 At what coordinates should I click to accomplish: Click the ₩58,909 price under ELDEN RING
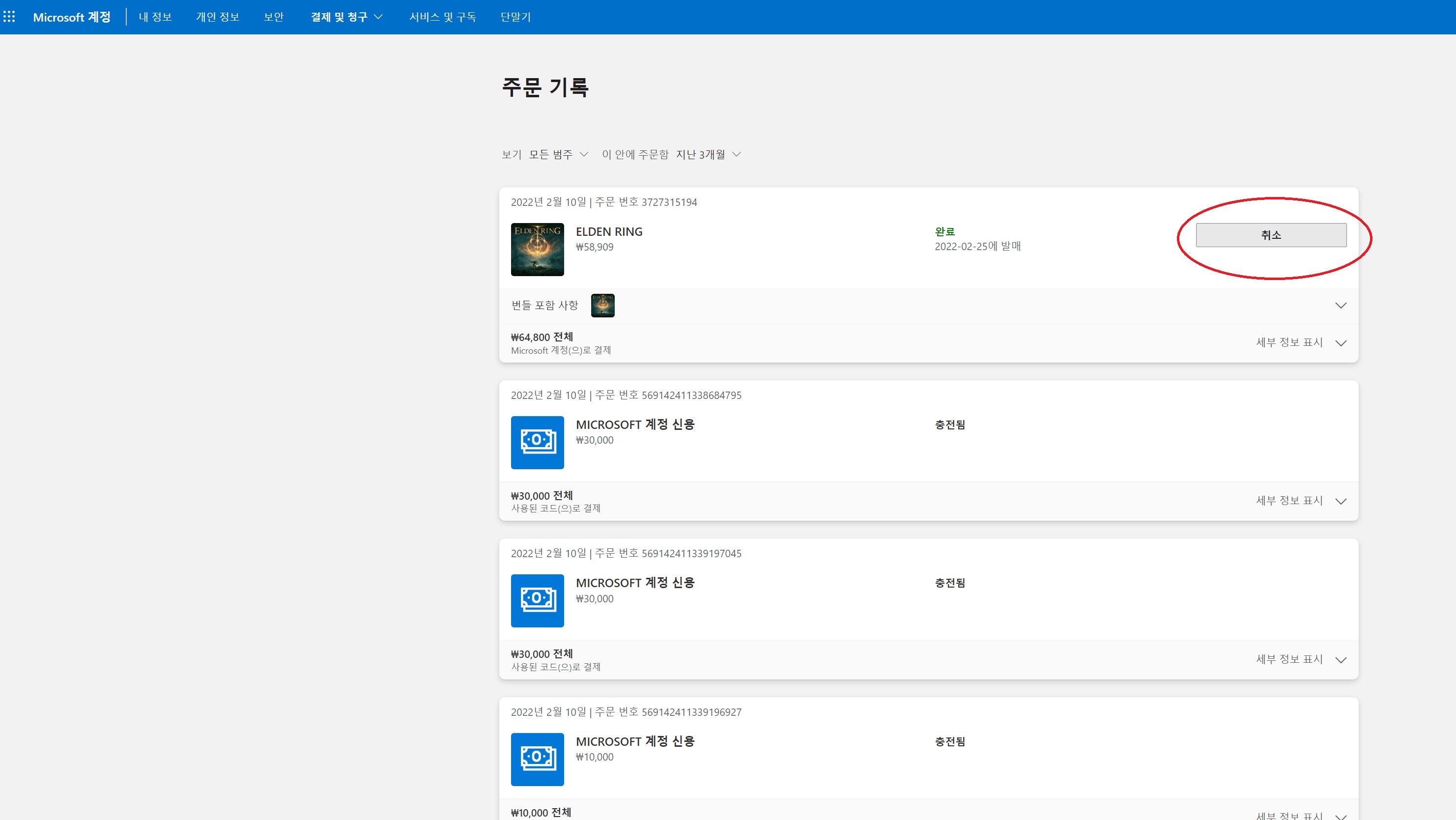(594, 247)
